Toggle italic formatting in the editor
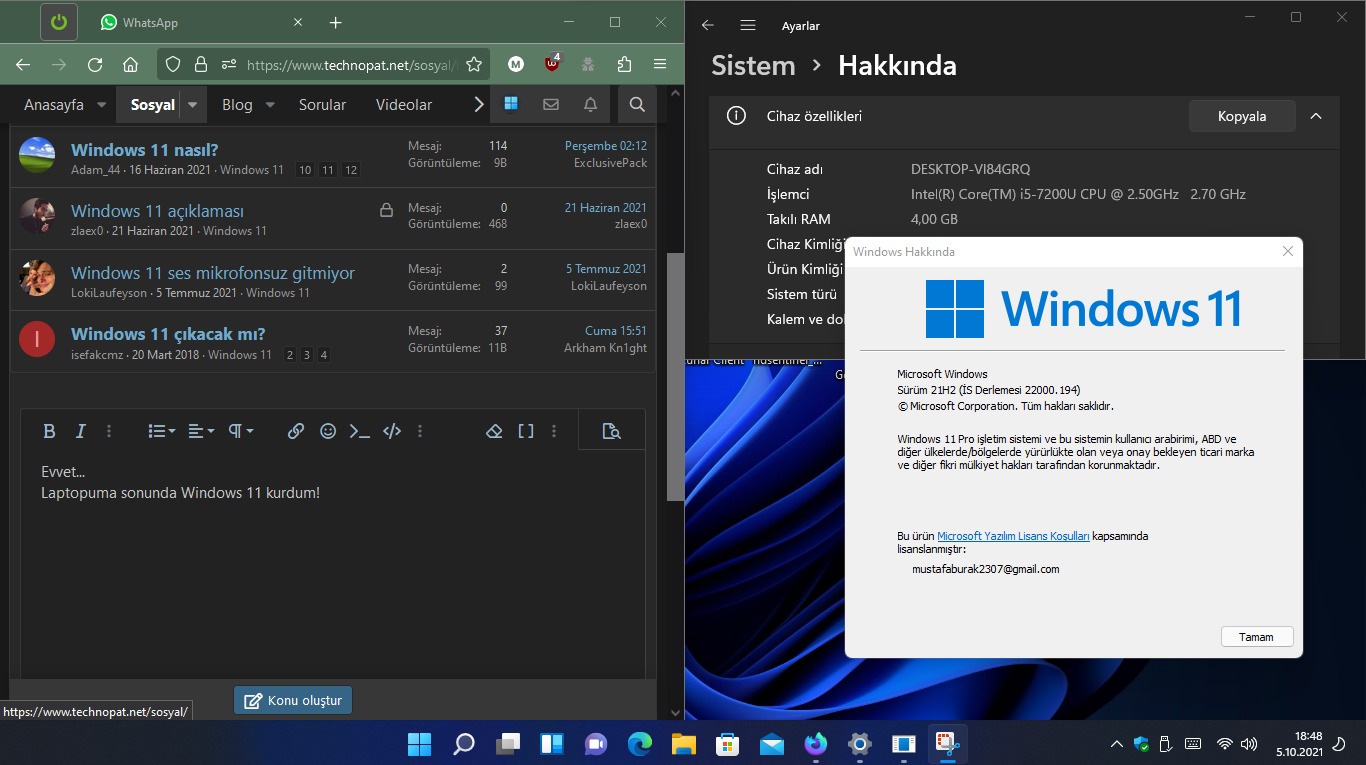This screenshot has height=765, width=1366. point(81,431)
